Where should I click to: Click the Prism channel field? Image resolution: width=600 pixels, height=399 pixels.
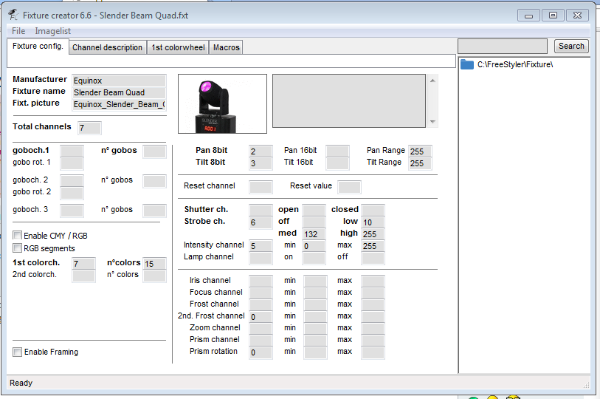coord(261,340)
